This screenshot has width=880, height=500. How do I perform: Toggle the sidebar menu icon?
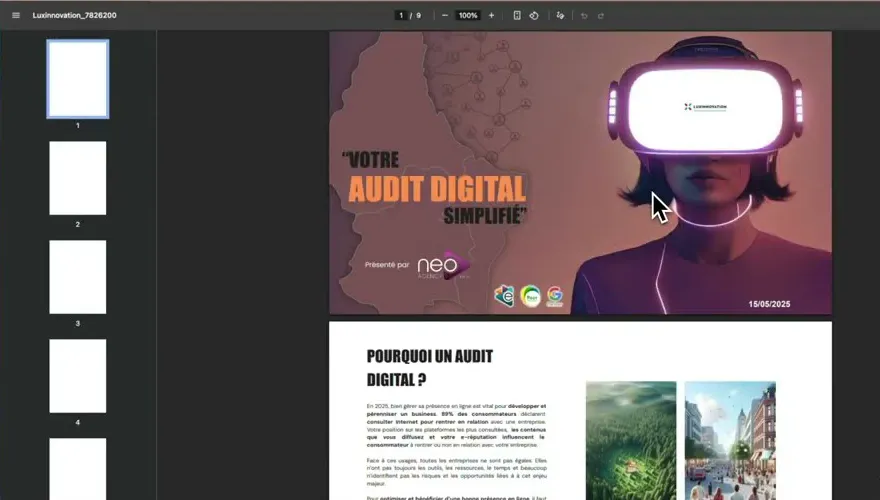click(x=16, y=15)
